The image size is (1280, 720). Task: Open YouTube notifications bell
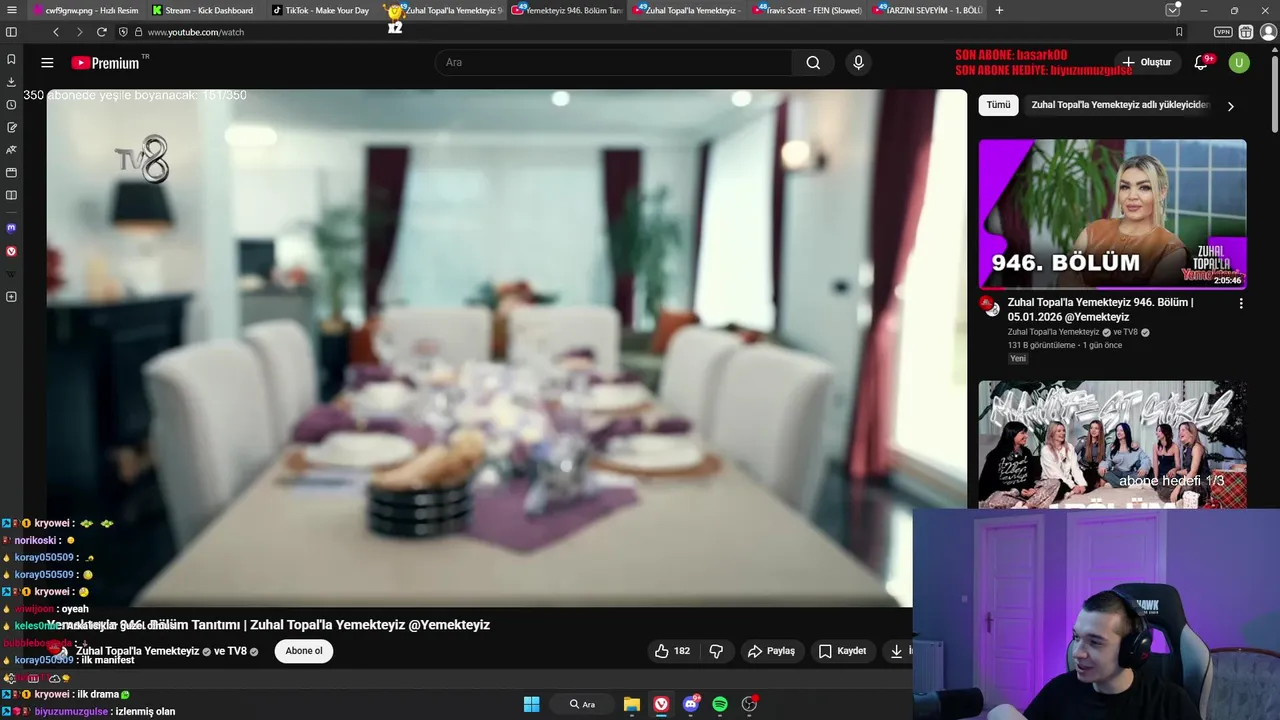click(x=1201, y=62)
